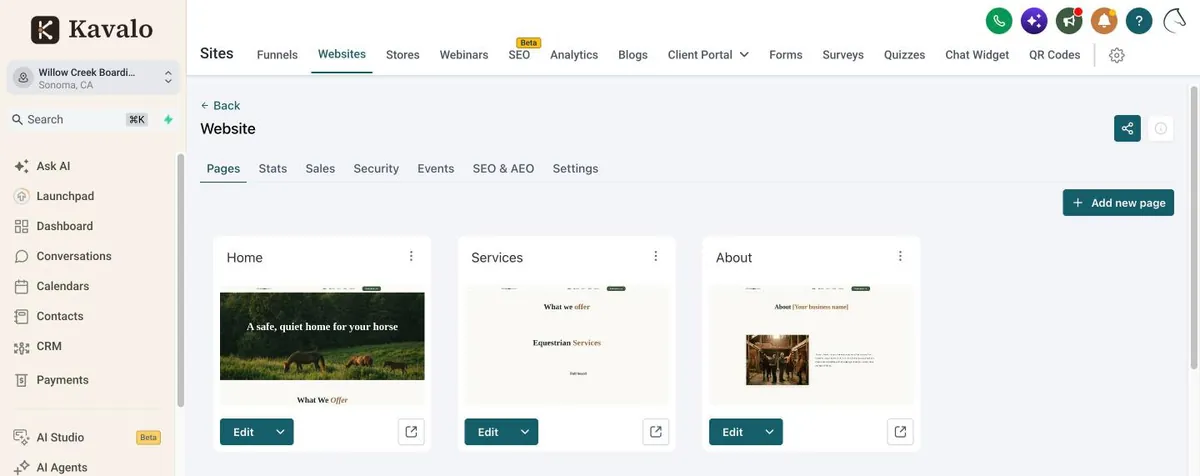Open the user profile avatar icon
This screenshot has height=476, width=1200.
1175,20
